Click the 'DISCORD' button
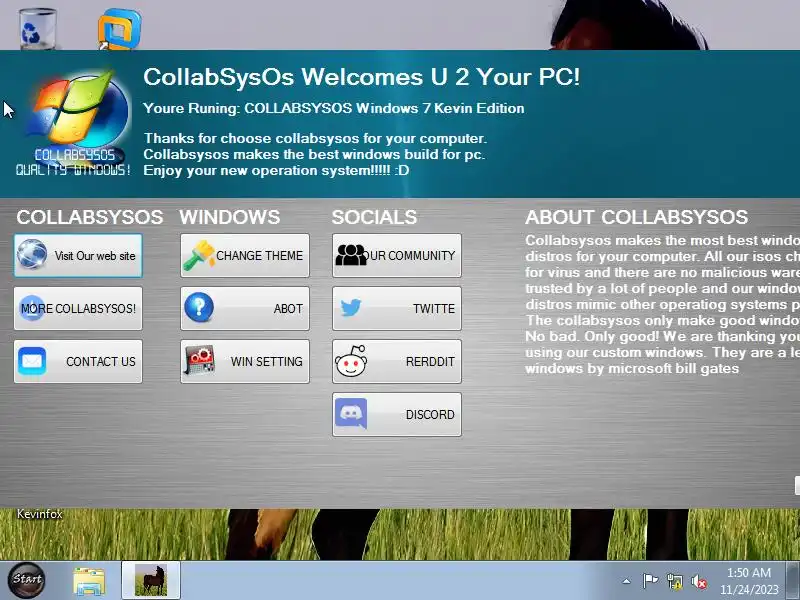The height and width of the screenshot is (600, 800). [397, 415]
